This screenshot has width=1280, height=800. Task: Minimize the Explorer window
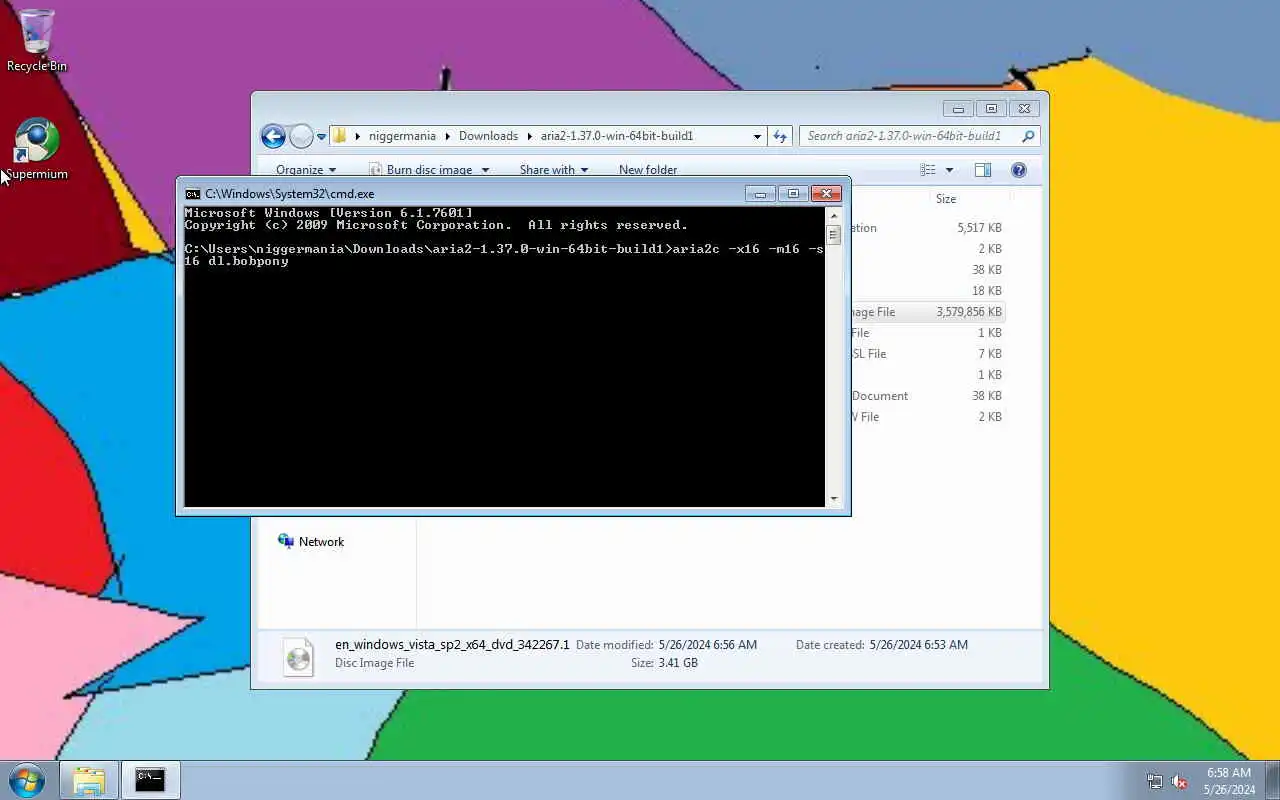pos(958,109)
